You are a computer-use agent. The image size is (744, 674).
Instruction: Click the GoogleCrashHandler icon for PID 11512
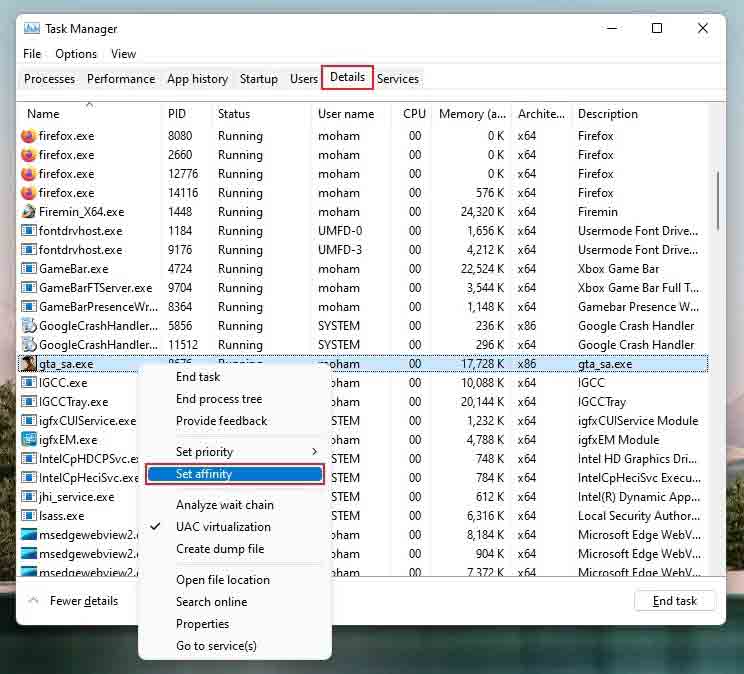coord(28,345)
